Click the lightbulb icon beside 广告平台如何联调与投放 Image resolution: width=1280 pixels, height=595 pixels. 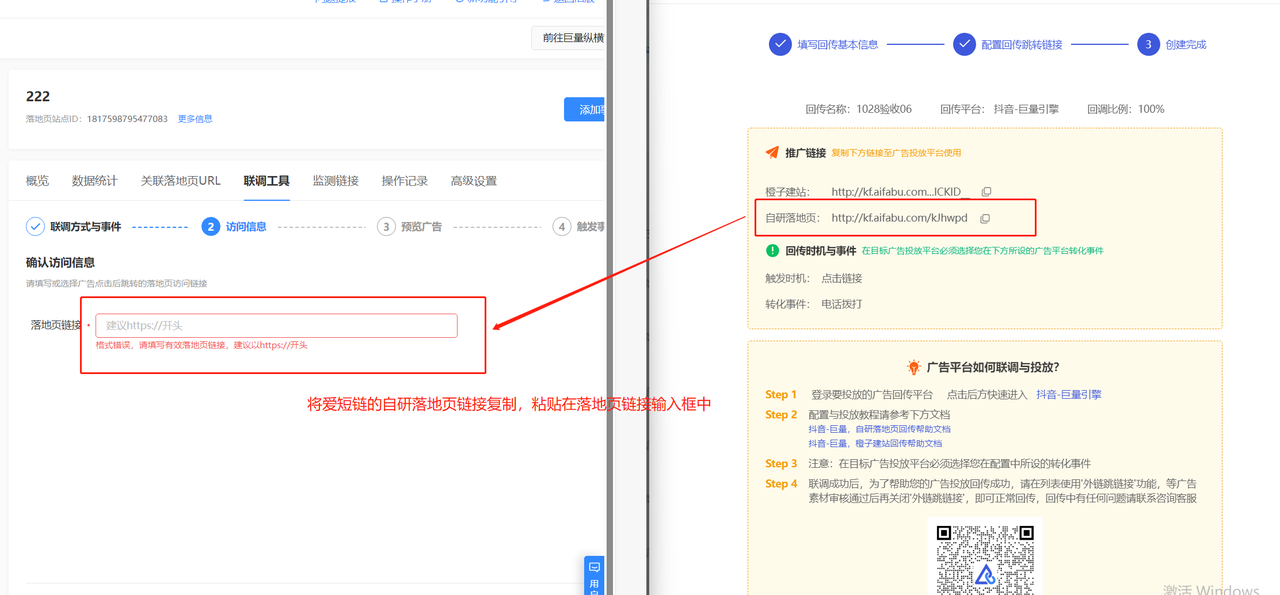pyautogui.click(x=913, y=367)
